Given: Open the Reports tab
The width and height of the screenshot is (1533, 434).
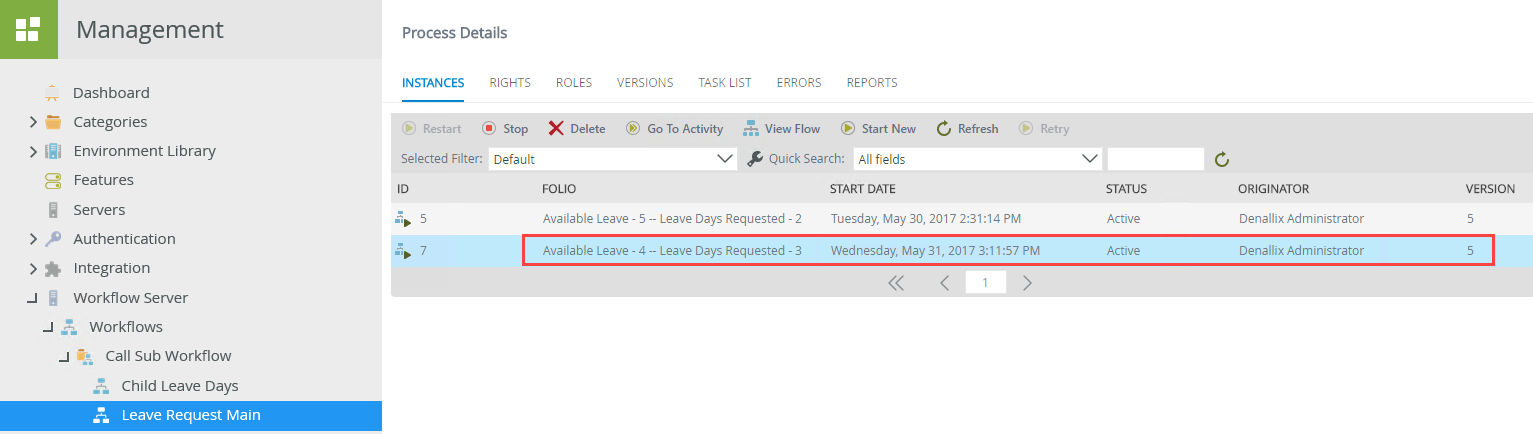Looking at the screenshot, I should [x=872, y=83].
